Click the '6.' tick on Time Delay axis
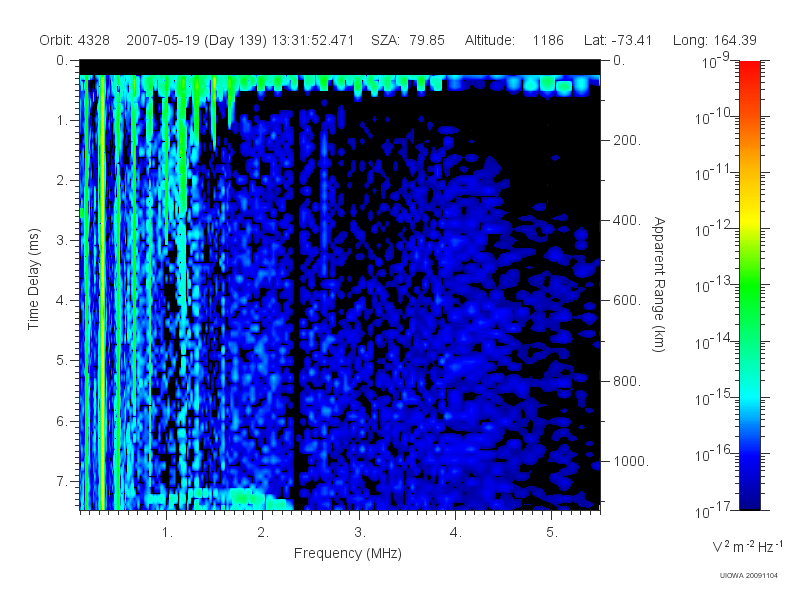 coord(62,421)
